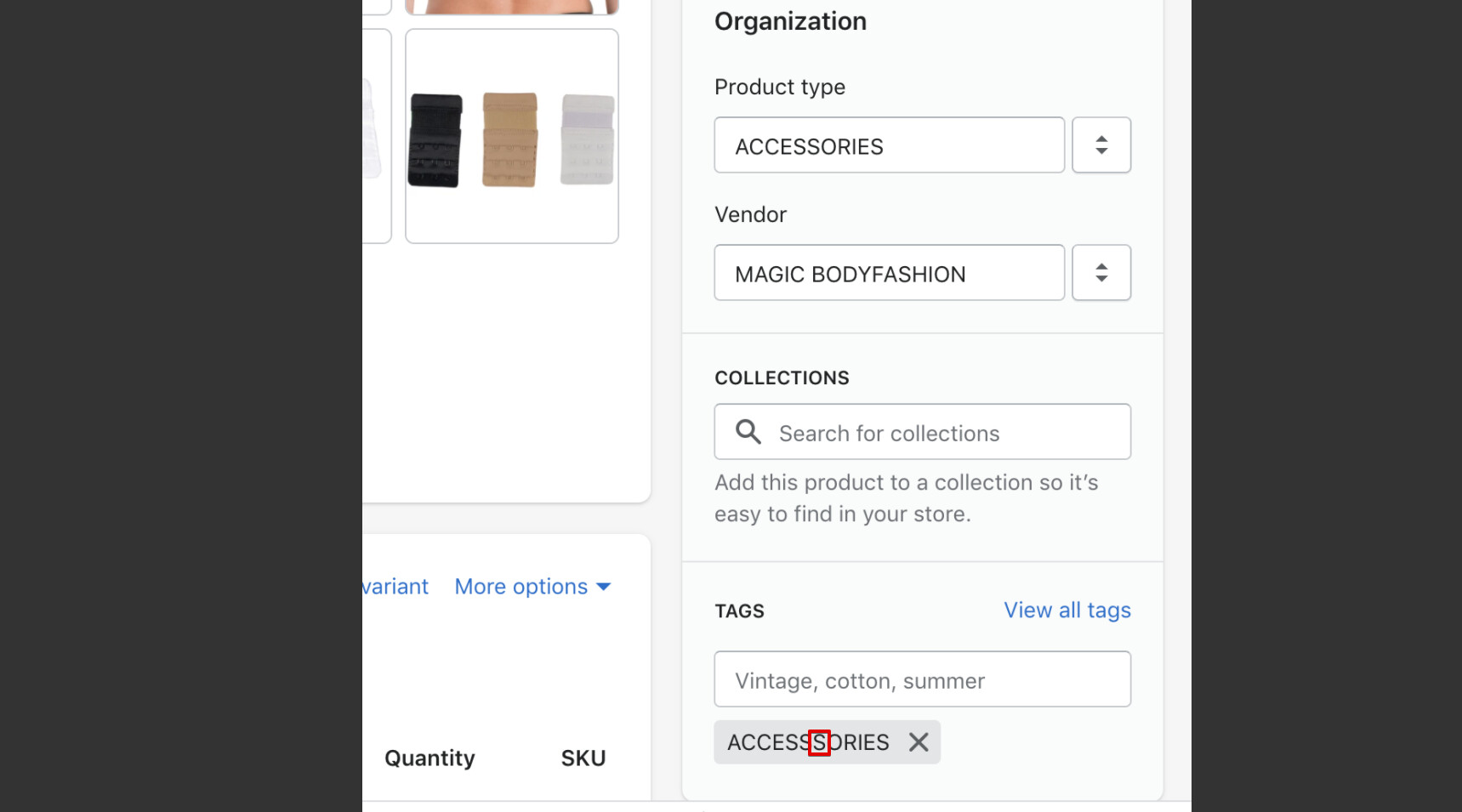Click the SKU column header
Screen dimensions: 1462x812
pos(583,758)
